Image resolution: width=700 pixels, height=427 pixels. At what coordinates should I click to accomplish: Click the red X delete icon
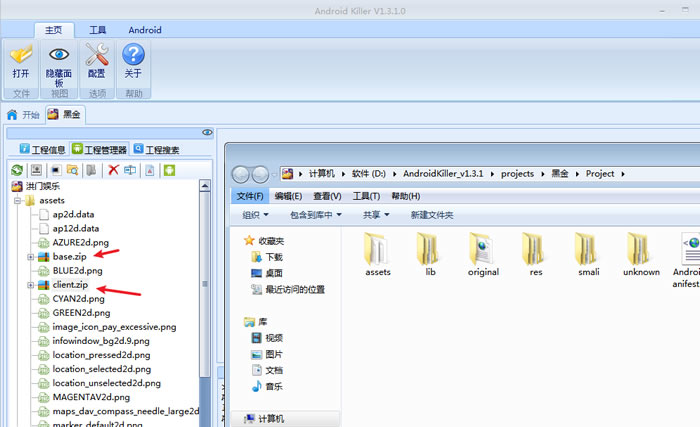(x=113, y=170)
